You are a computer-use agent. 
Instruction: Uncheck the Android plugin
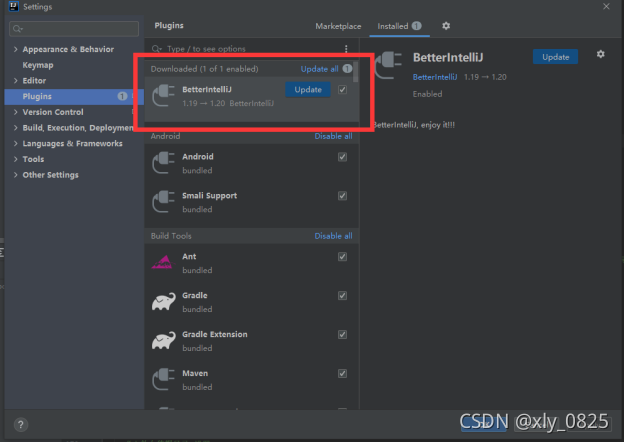pyautogui.click(x=342, y=157)
